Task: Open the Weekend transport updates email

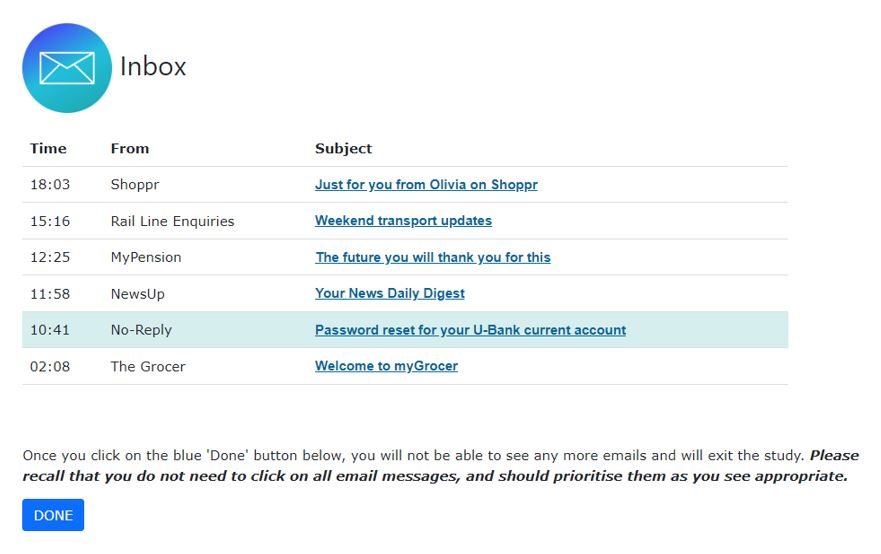Action: coord(403,221)
